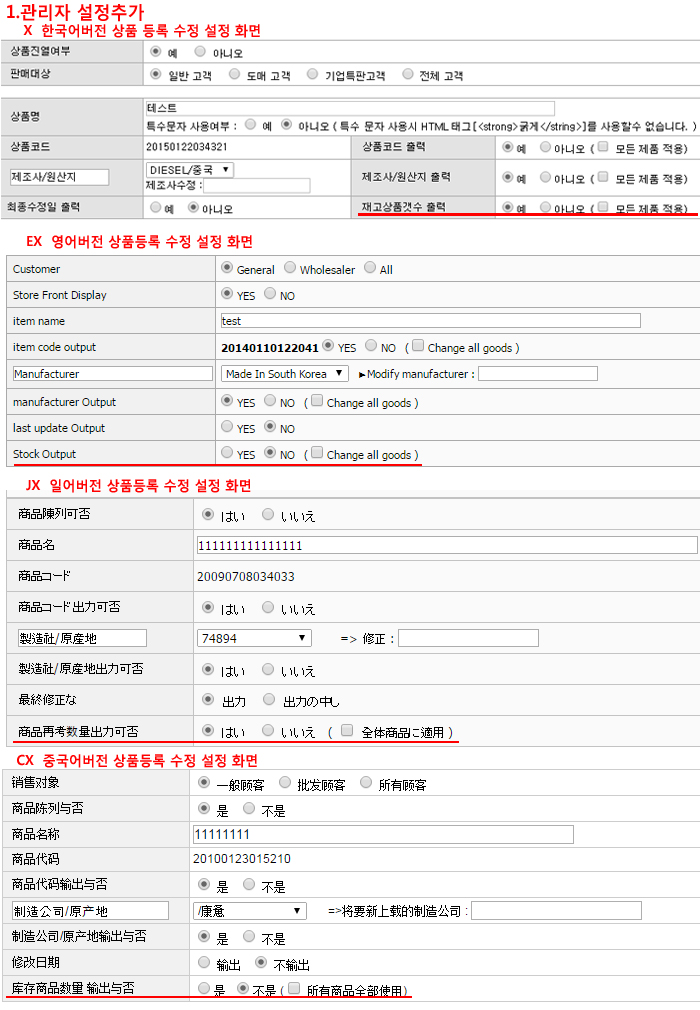Viewport: 700px width, 1010px height.
Task: Set Store Front Display to NO
Action: point(269,295)
